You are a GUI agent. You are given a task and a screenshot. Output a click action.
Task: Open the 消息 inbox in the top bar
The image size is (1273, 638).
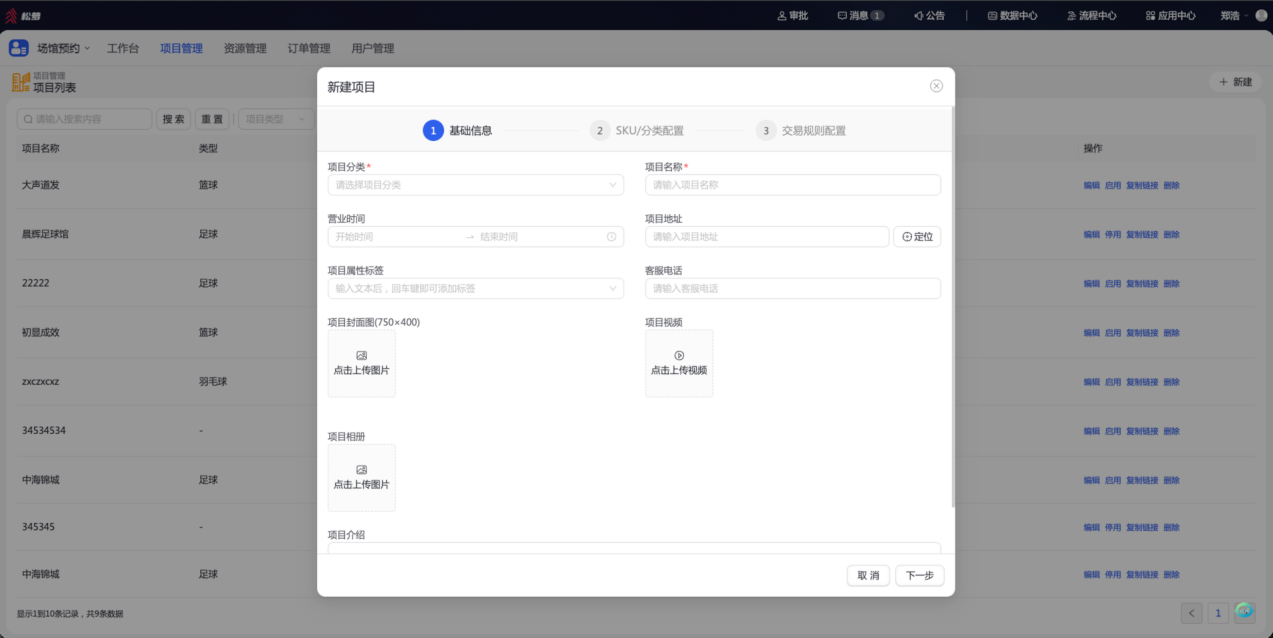[x=860, y=16]
